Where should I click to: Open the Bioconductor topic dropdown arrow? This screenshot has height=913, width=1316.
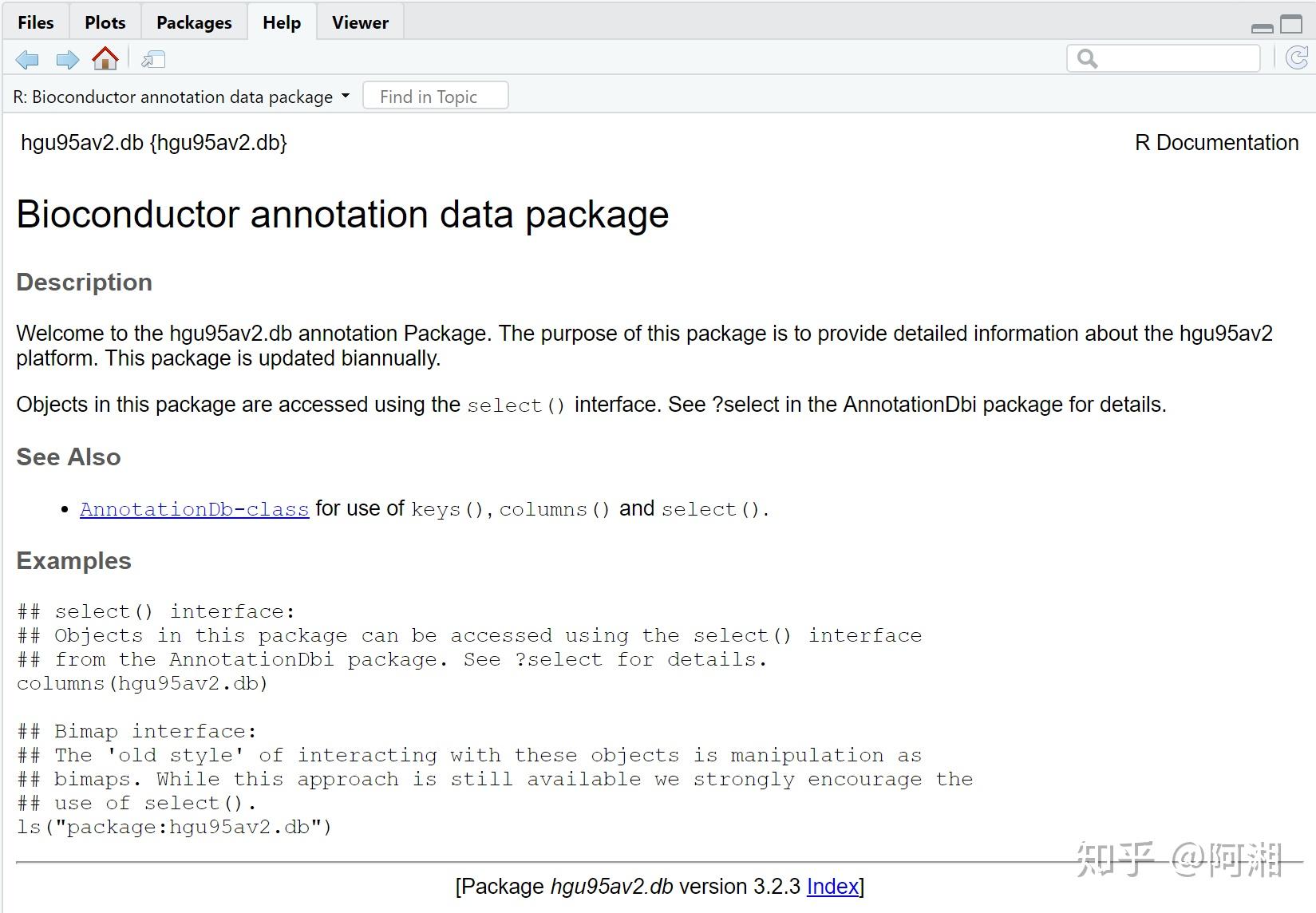346,95
